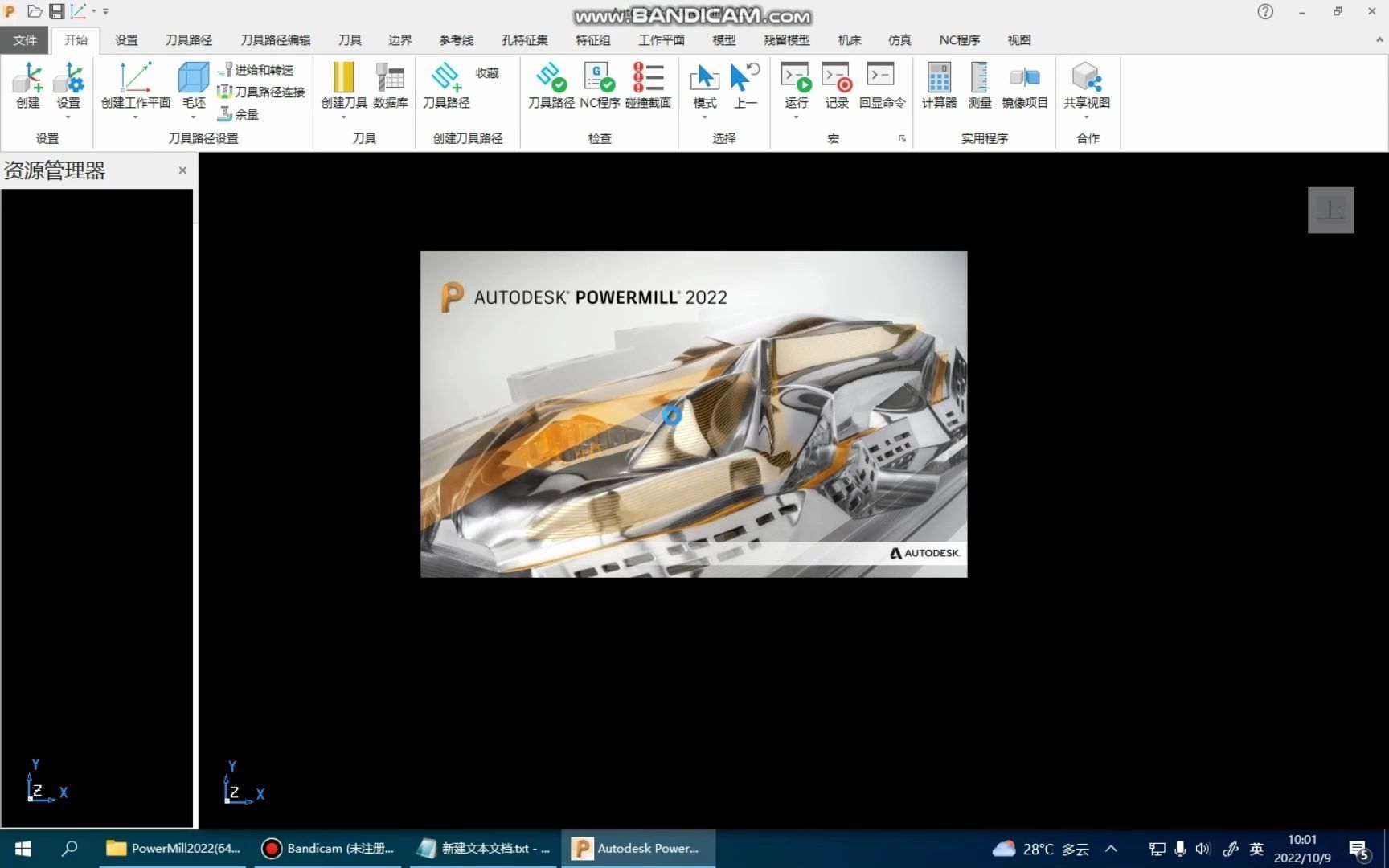Screen dimensions: 1389x868
Task: Expand 共享视图 dropdown arrow
Action: [1087, 117]
